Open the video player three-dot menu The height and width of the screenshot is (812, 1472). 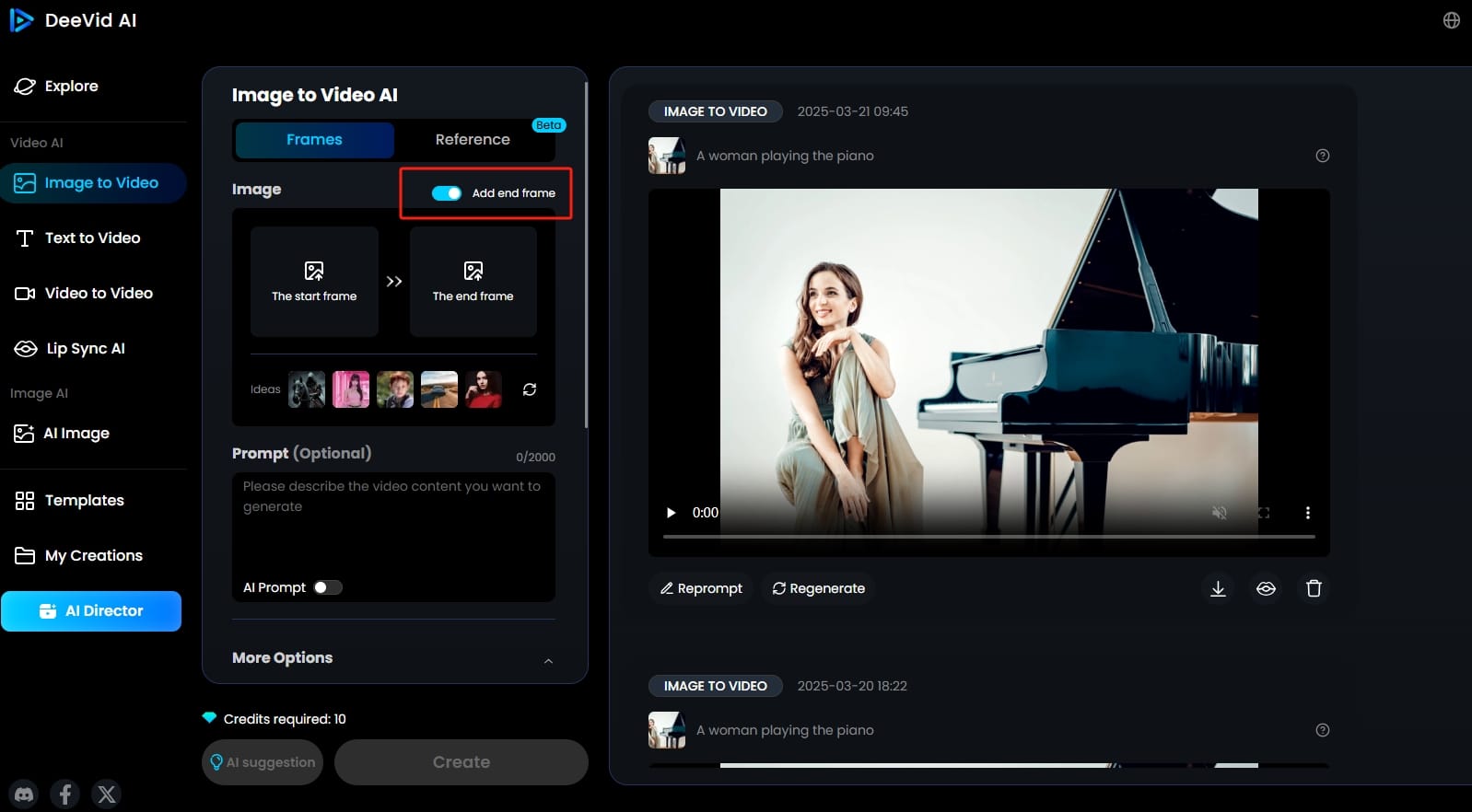1307,513
